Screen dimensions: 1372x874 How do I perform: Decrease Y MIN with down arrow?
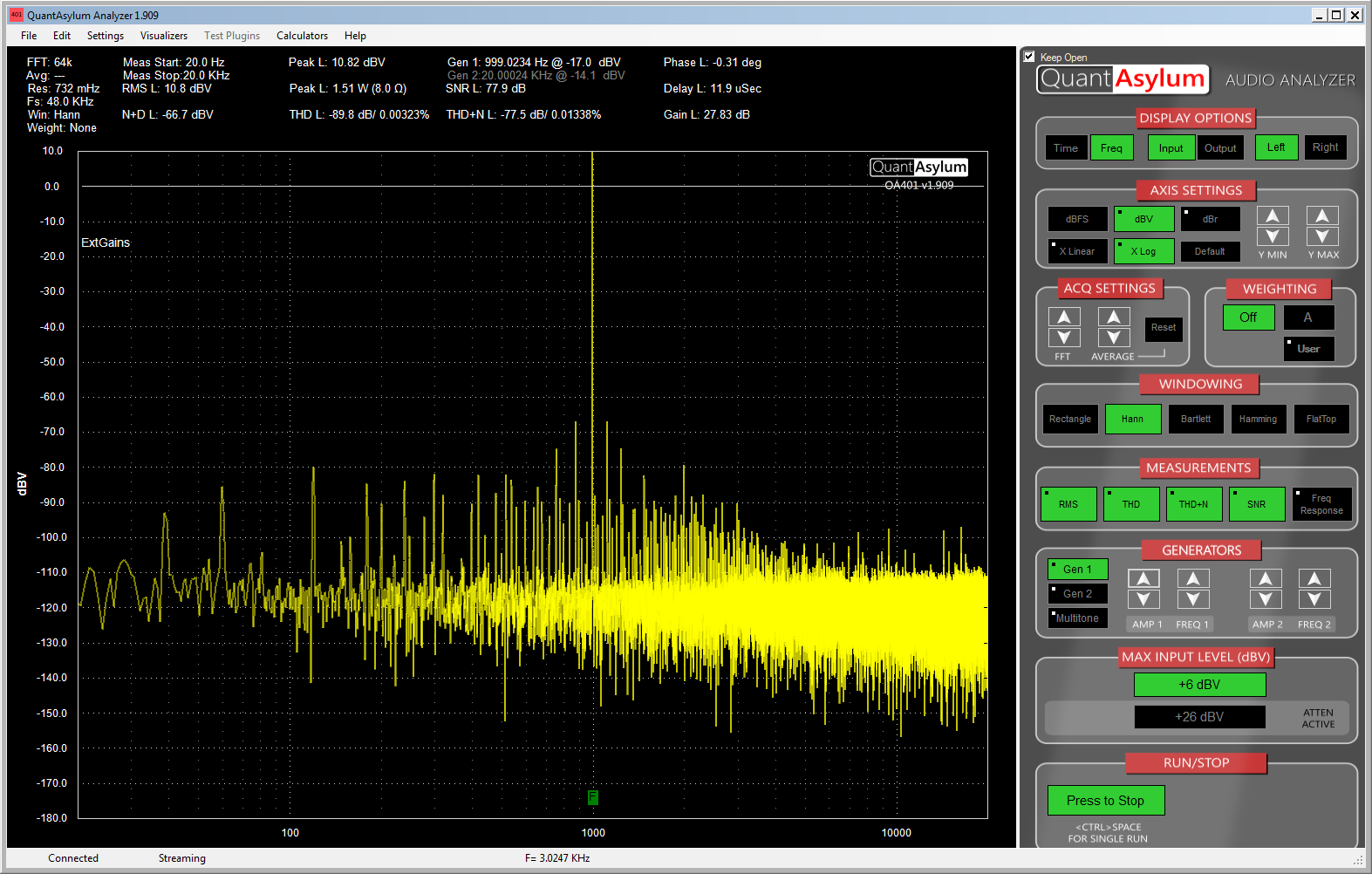coord(1273,236)
